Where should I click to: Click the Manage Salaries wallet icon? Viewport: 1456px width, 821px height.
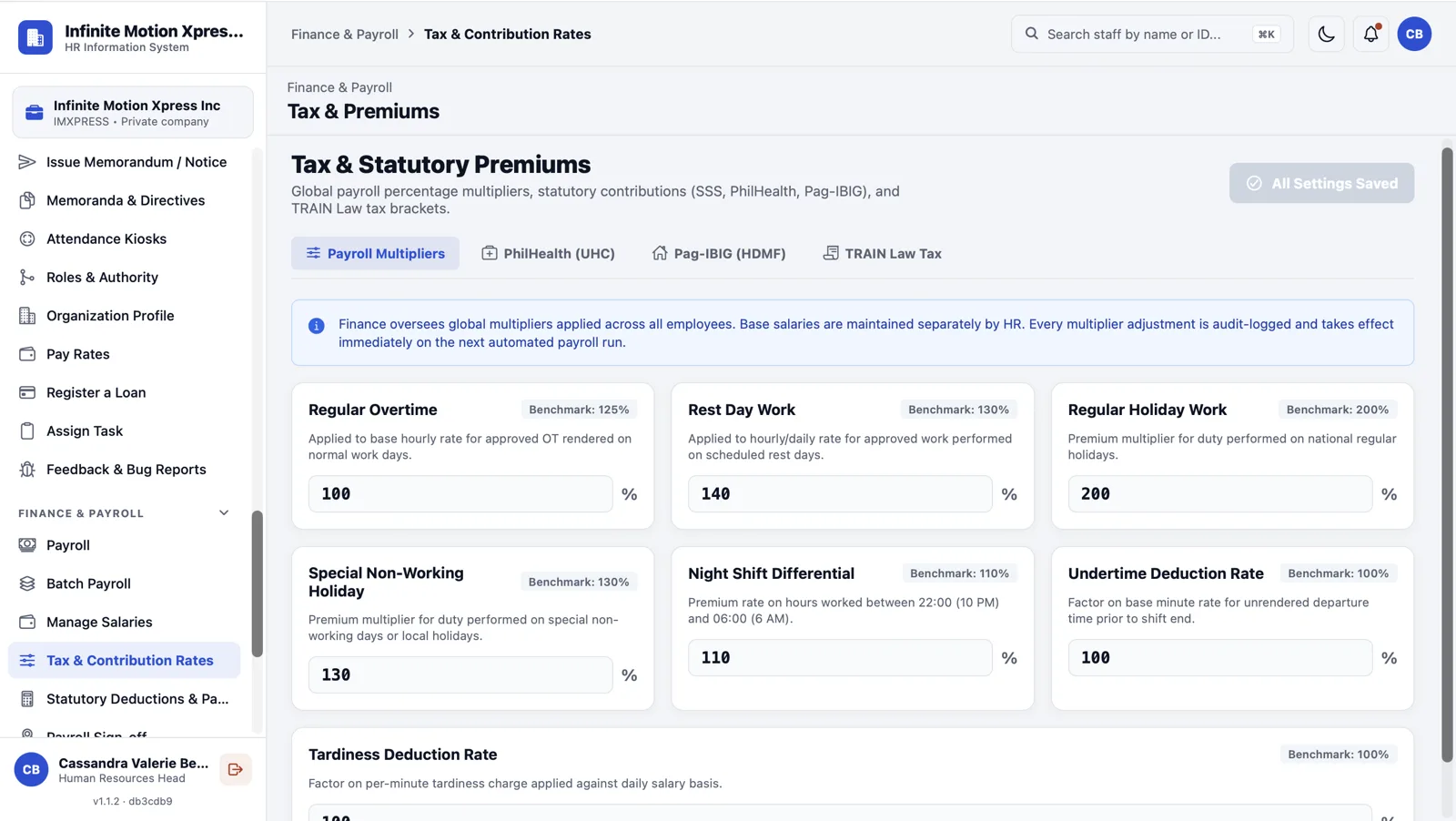click(x=27, y=622)
